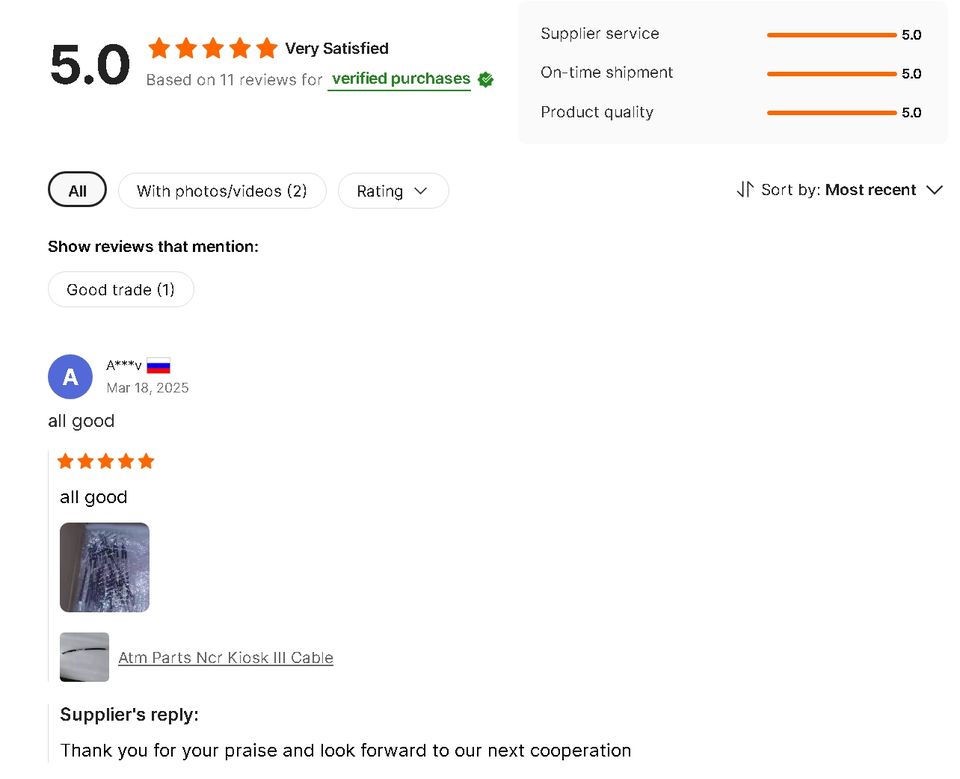Filter reviews with photos/videos

click(x=222, y=191)
